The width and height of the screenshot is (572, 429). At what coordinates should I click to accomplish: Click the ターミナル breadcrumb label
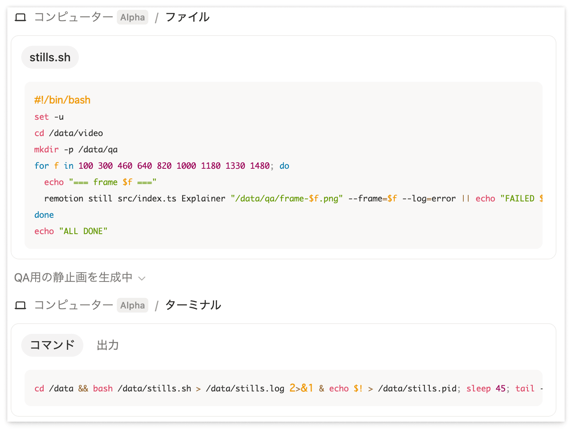[x=193, y=305]
